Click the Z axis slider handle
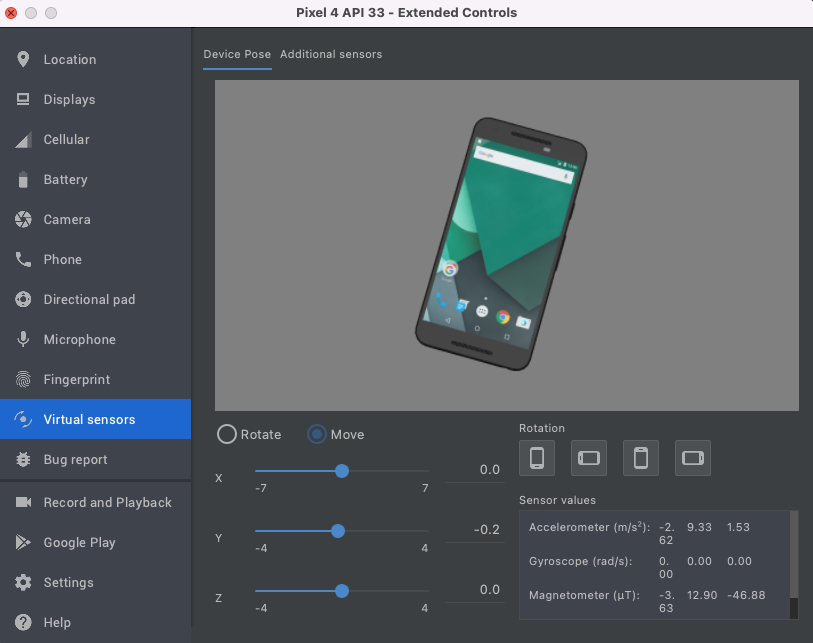This screenshot has width=813, height=643. coord(342,591)
